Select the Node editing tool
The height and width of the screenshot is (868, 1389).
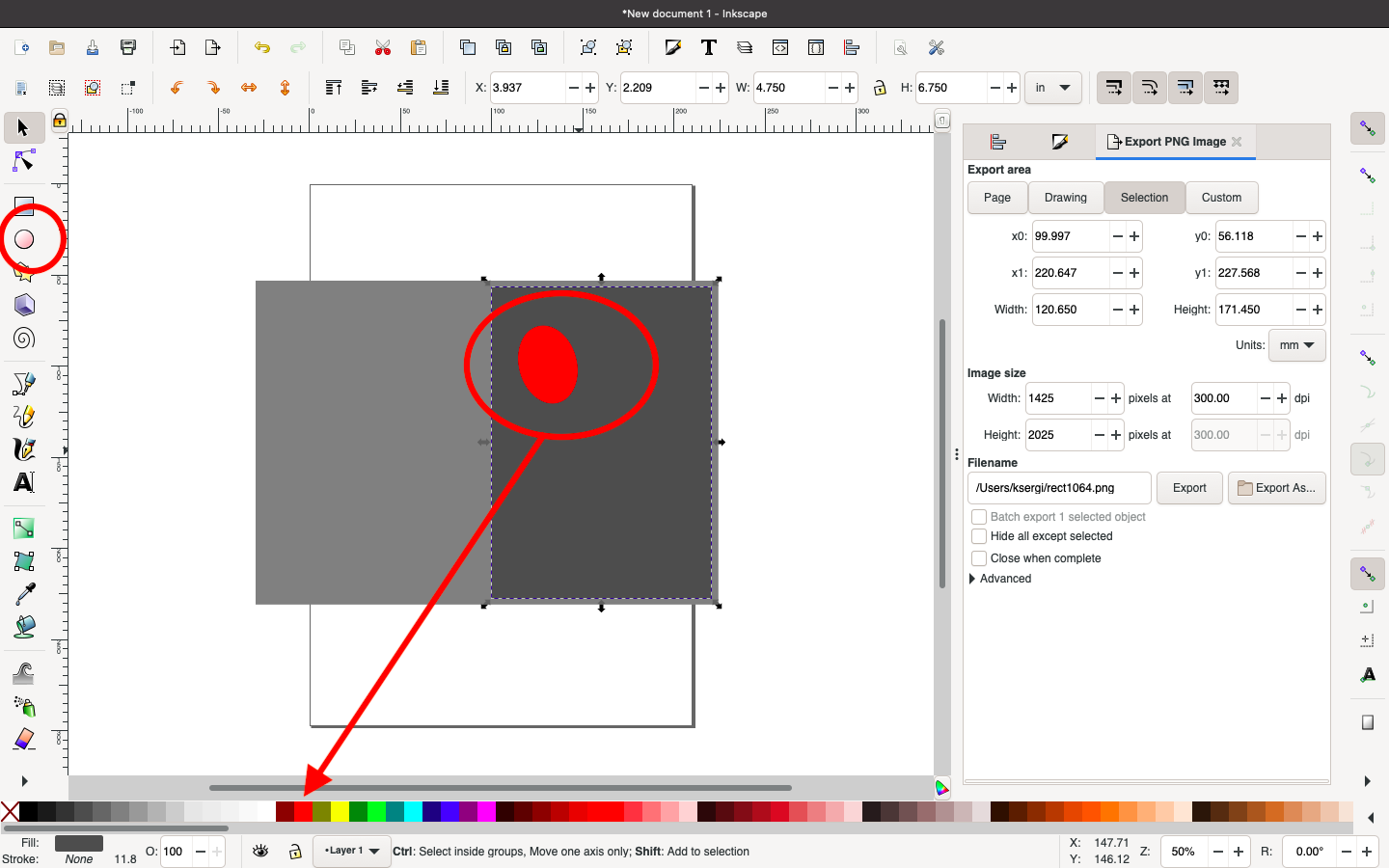pos(24,161)
